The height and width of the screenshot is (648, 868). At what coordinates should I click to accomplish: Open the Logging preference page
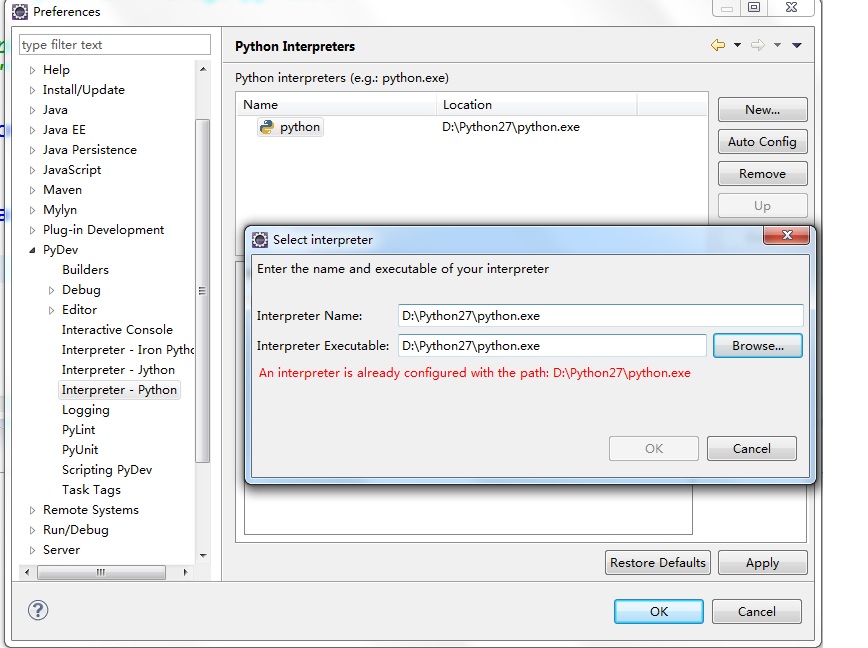[x=86, y=410]
